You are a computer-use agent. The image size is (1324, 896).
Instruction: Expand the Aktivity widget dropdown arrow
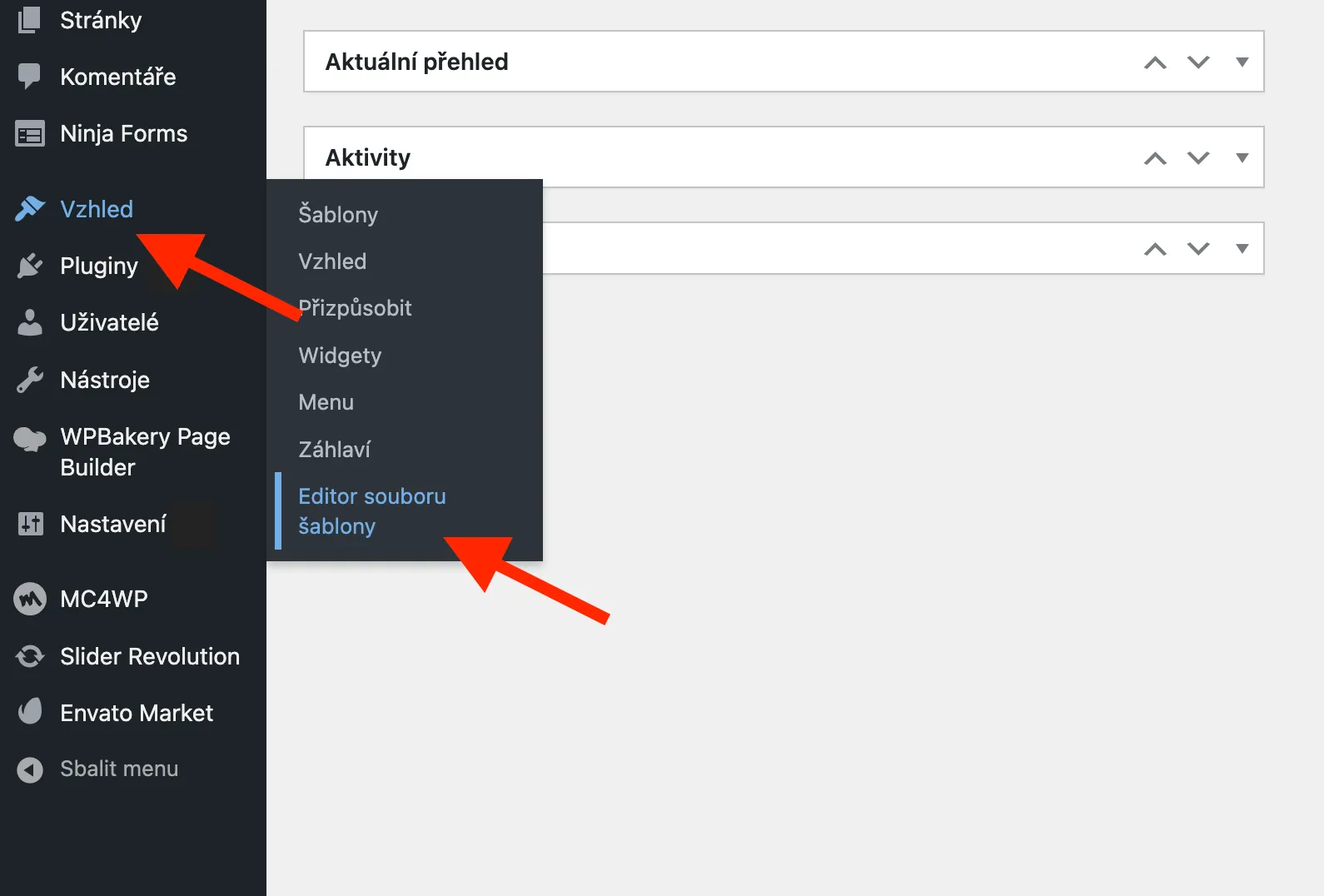[1242, 157]
